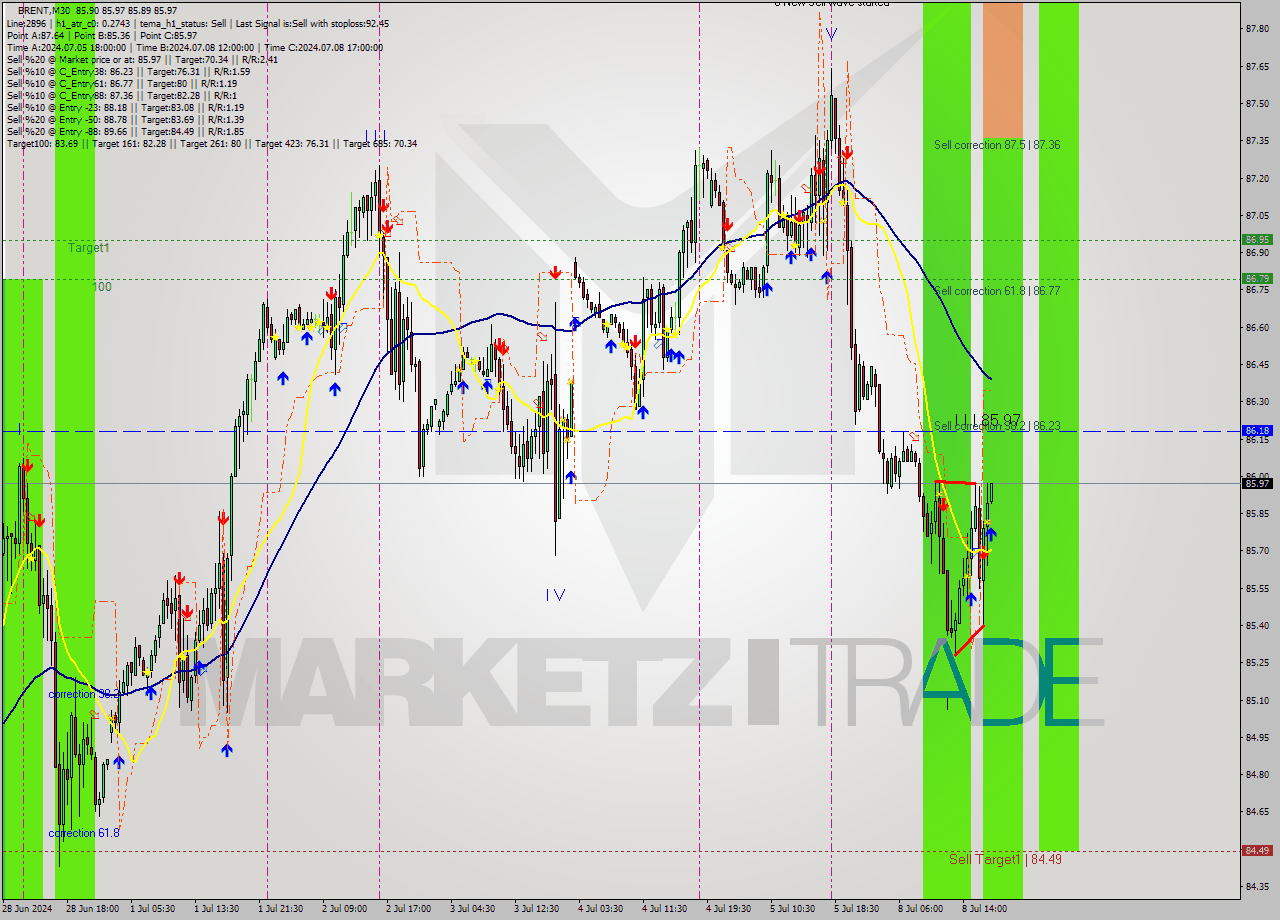Click the 87.80 price axis value
Screen dimensions: 1280x920
(x=1257, y=29)
